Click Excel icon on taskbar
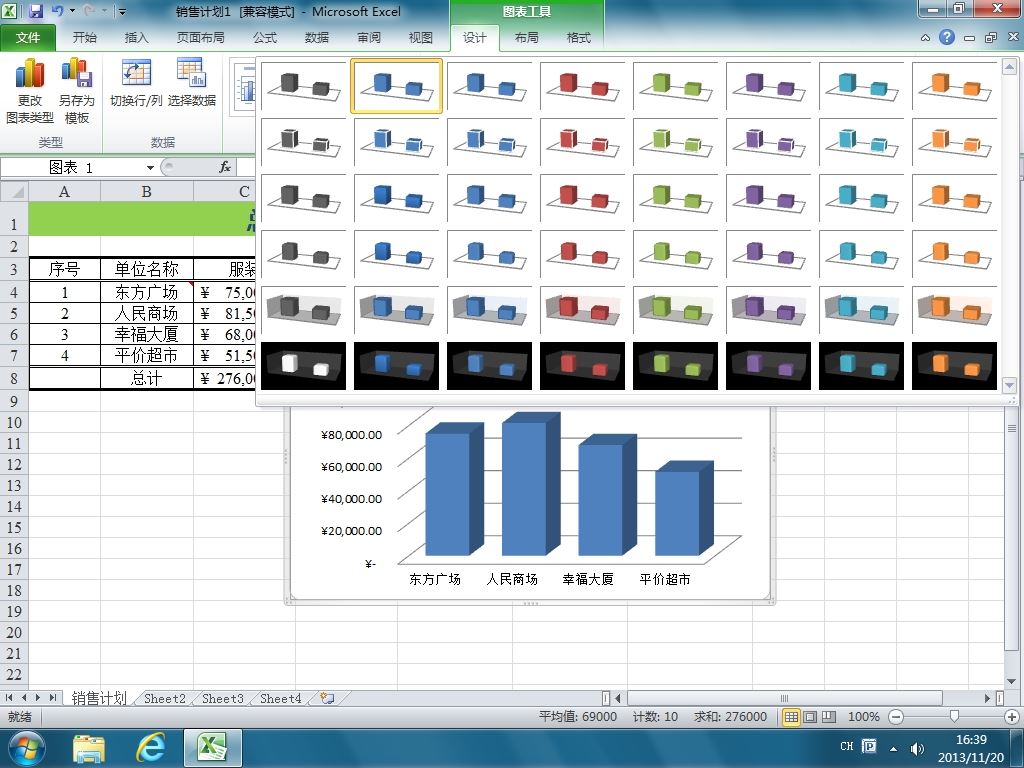The image size is (1024, 768). [212, 748]
